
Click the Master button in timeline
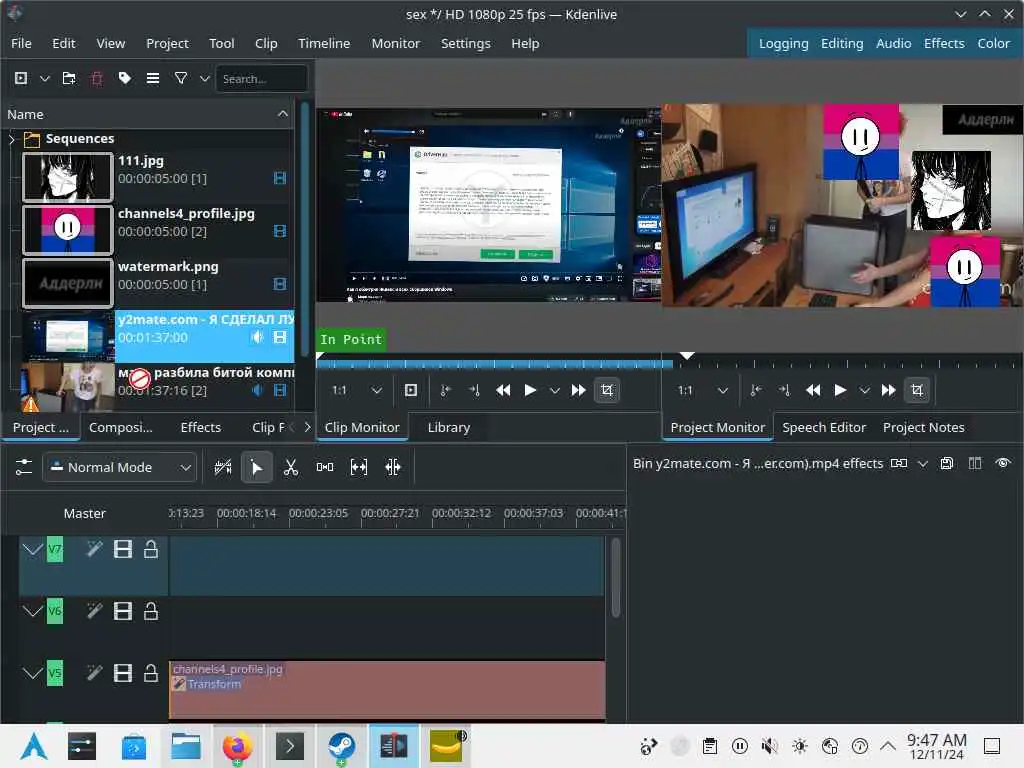click(84, 513)
